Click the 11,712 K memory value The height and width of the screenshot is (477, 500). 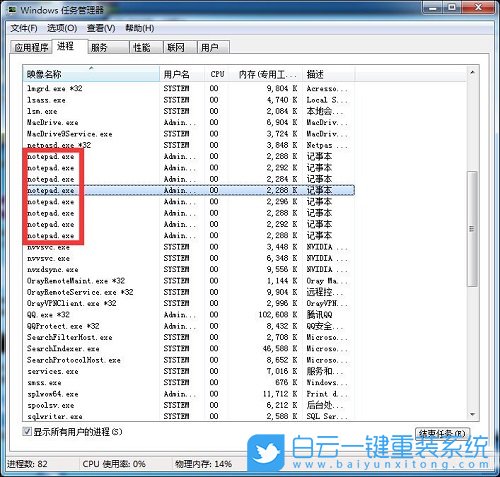[x=280, y=394]
